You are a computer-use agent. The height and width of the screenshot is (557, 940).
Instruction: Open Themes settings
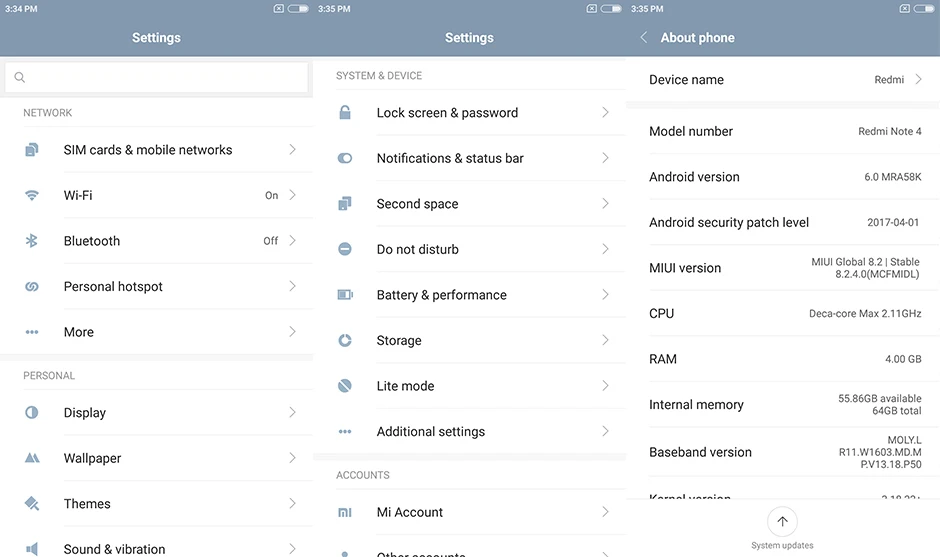156,504
